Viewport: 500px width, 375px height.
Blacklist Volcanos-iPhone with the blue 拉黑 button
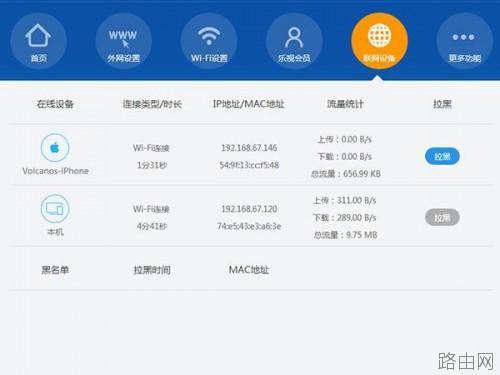tap(442, 156)
